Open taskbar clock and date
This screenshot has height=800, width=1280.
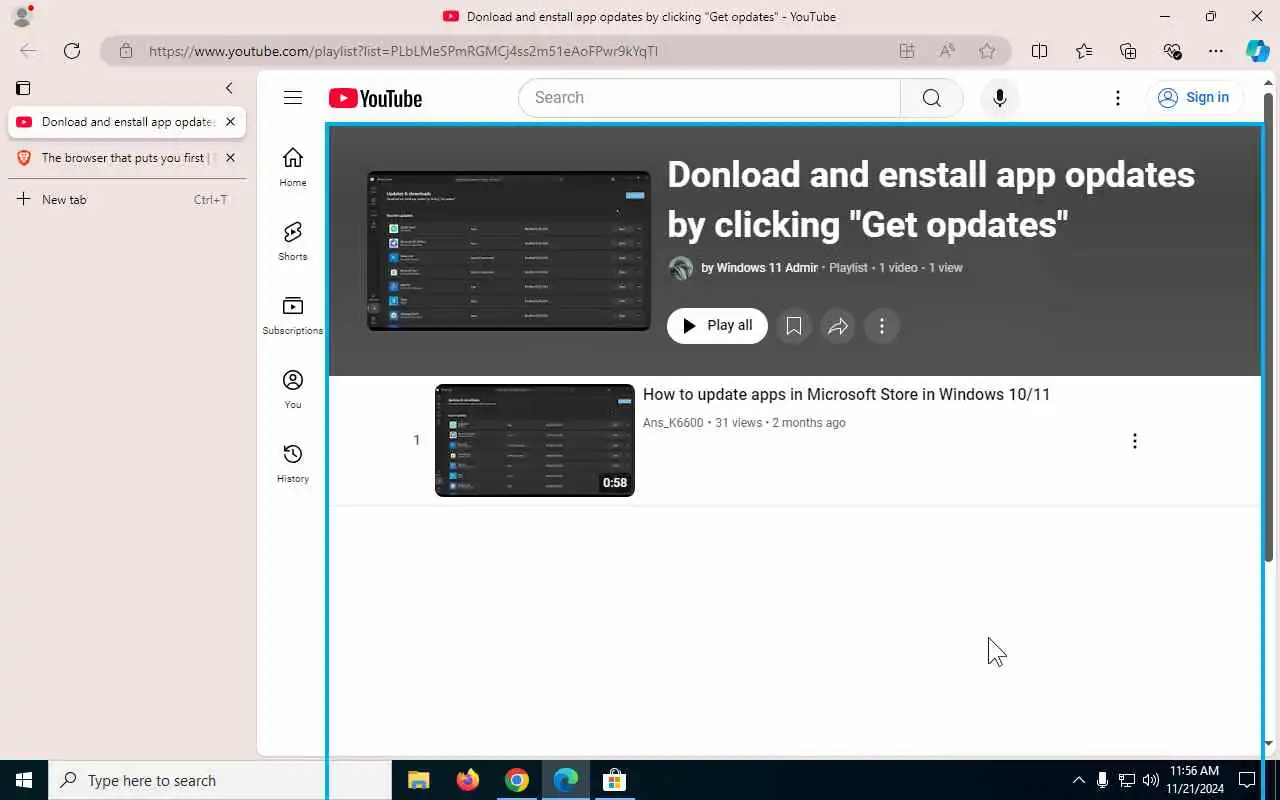tap(1193, 780)
